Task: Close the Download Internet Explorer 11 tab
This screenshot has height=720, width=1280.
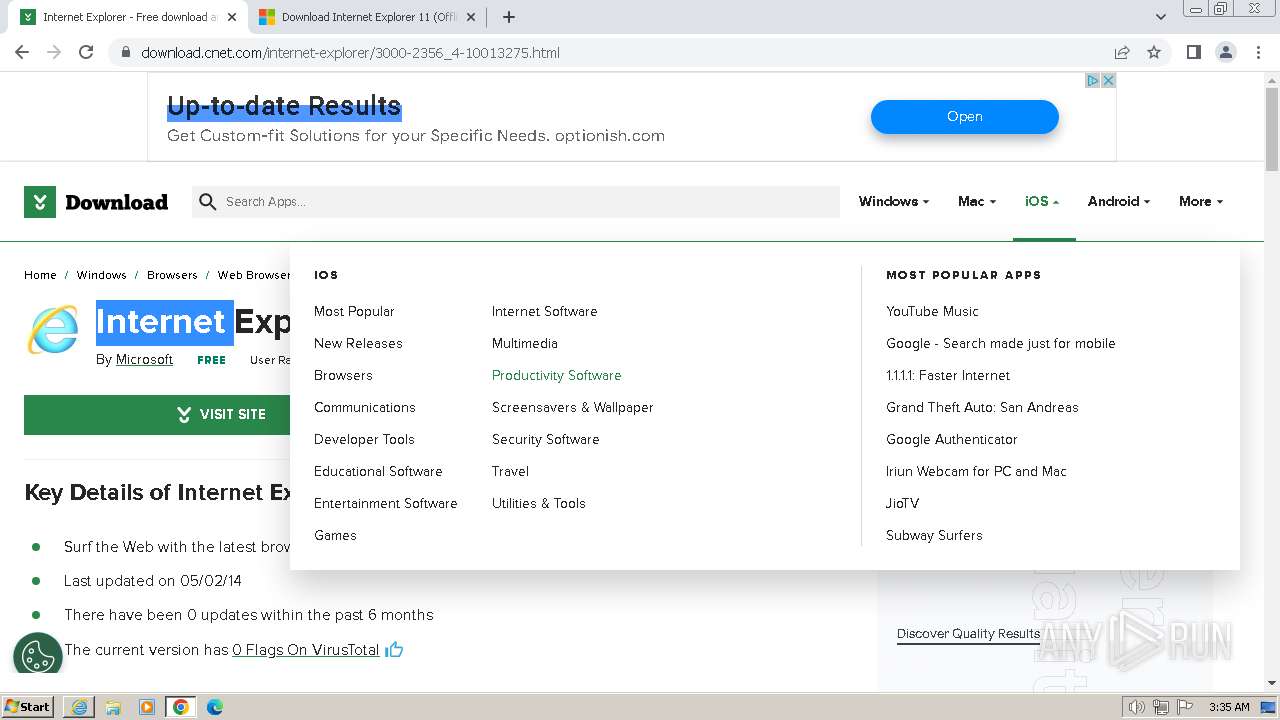Action: pos(471,17)
